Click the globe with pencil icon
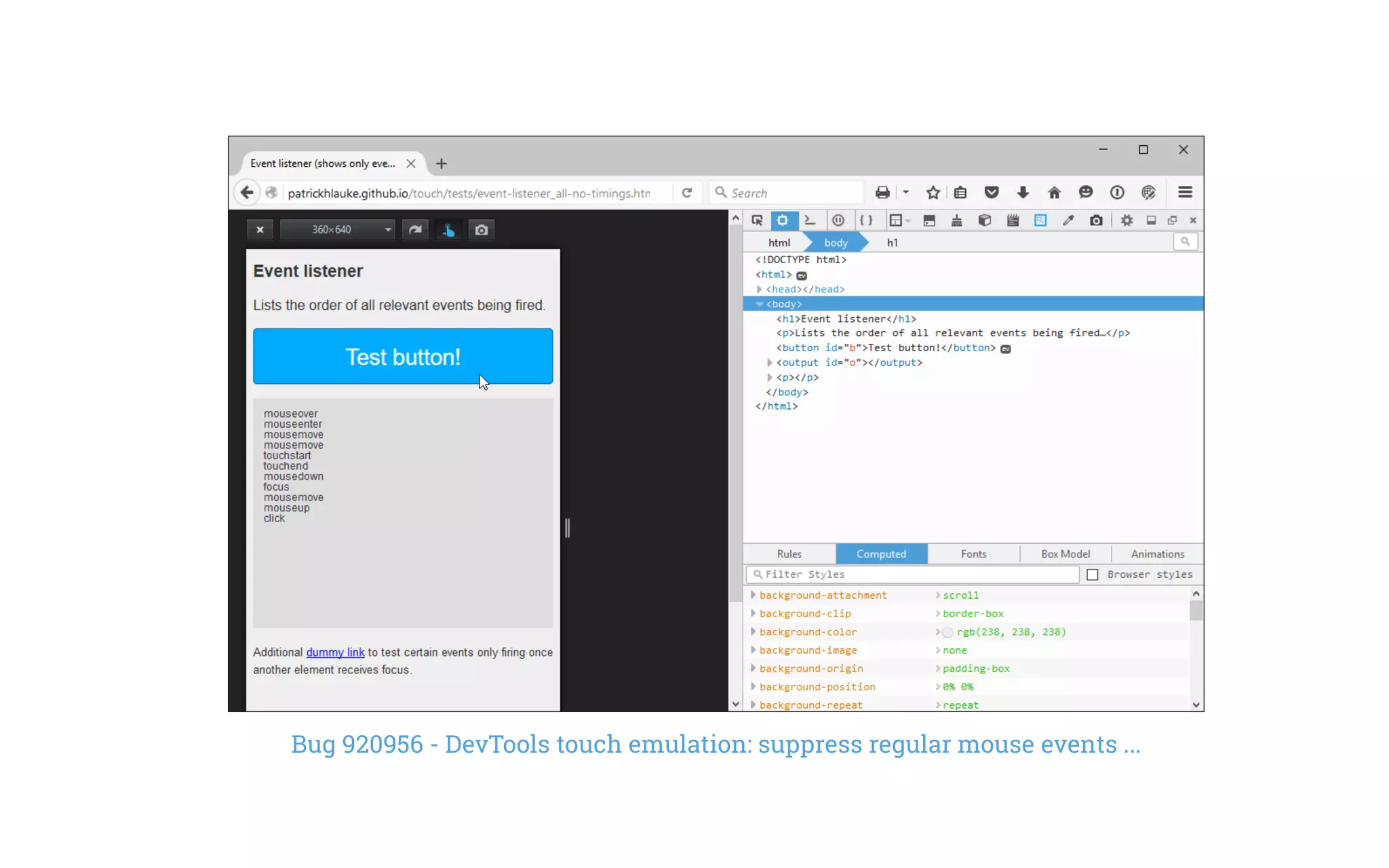This screenshot has height=868, width=1389. pyautogui.click(x=1148, y=193)
